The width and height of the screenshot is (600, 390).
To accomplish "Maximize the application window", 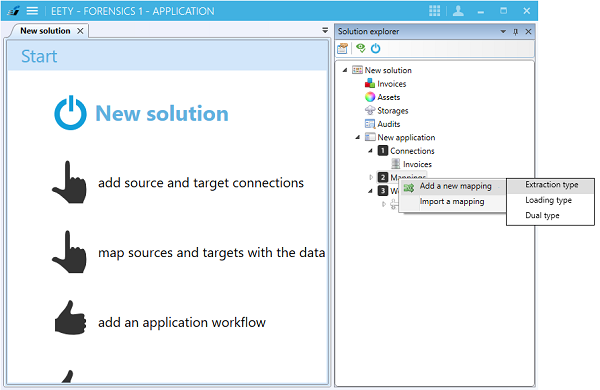I will pos(504,11).
